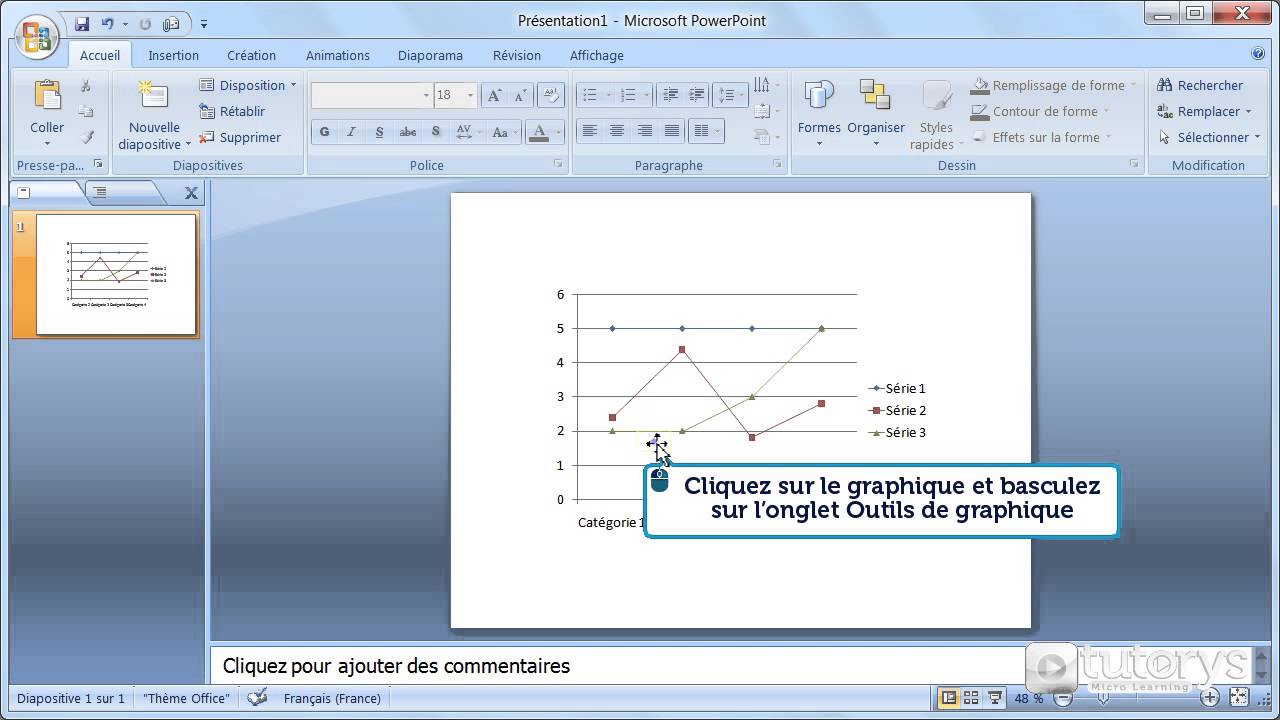
Task: Decrease list indent level
Action: click(x=670, y=95)
